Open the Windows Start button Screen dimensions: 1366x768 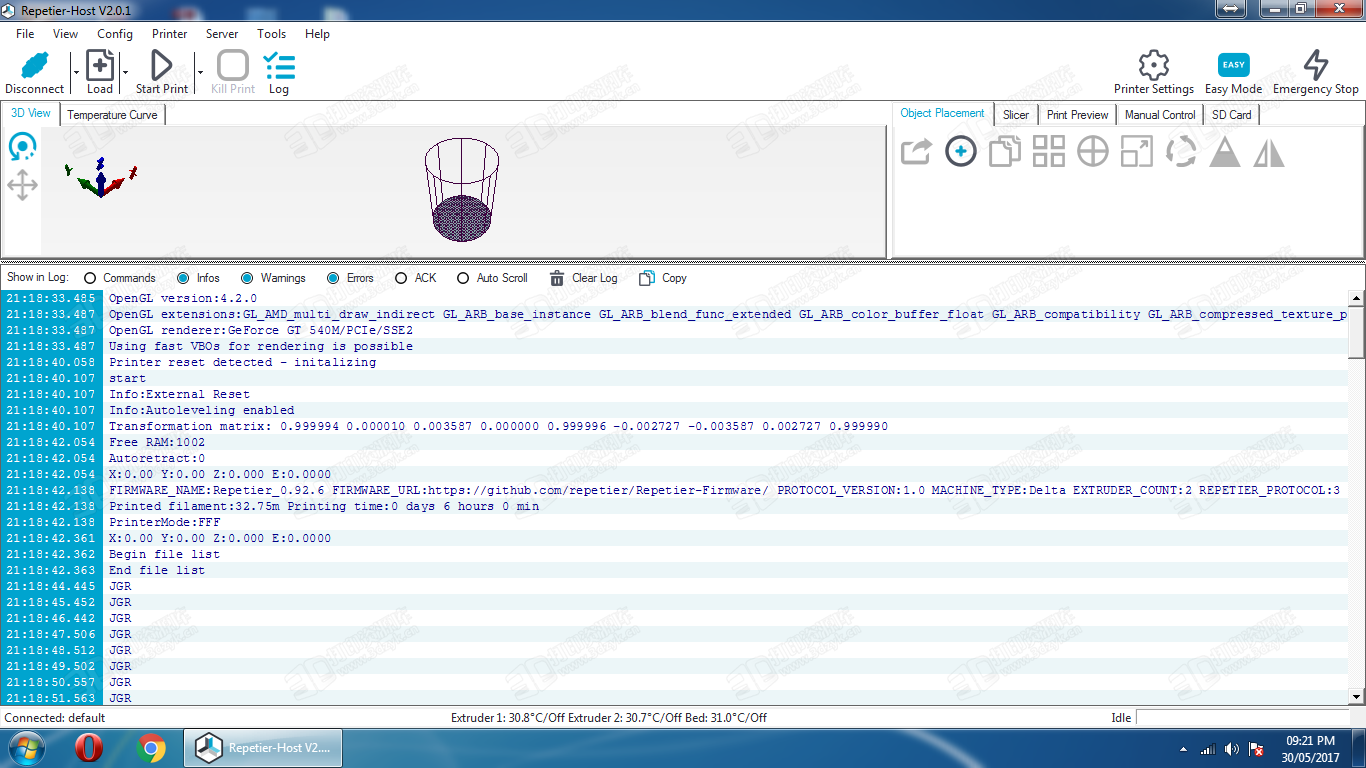pos(28,748)
